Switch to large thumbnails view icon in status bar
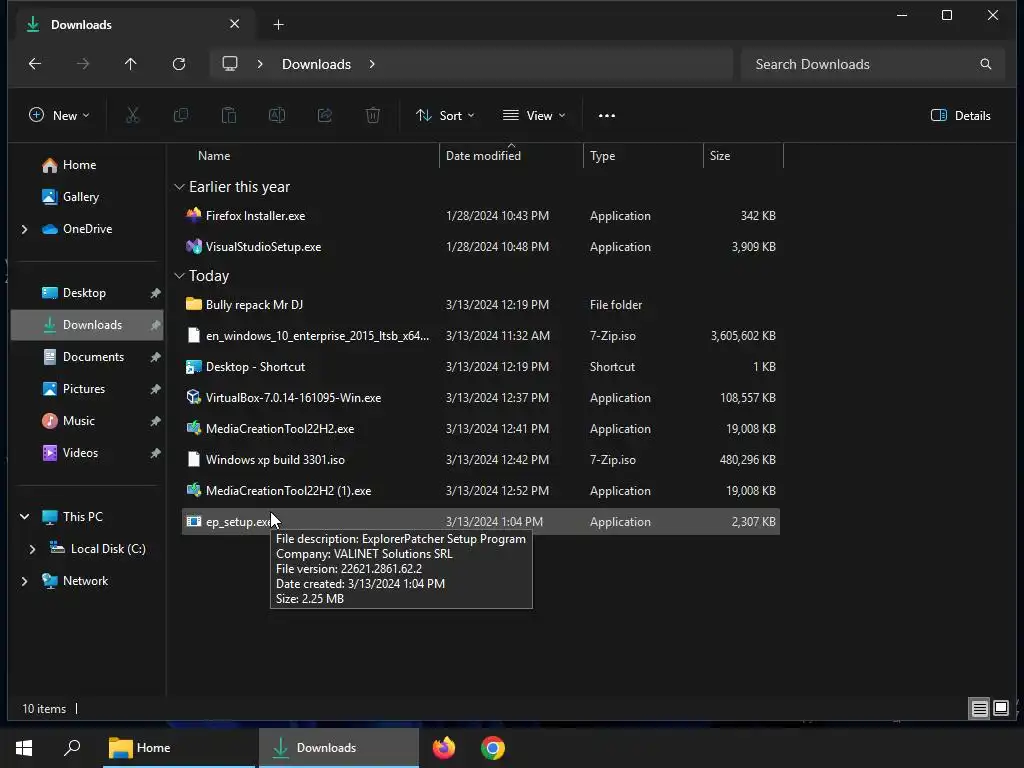 (1001, 709)
